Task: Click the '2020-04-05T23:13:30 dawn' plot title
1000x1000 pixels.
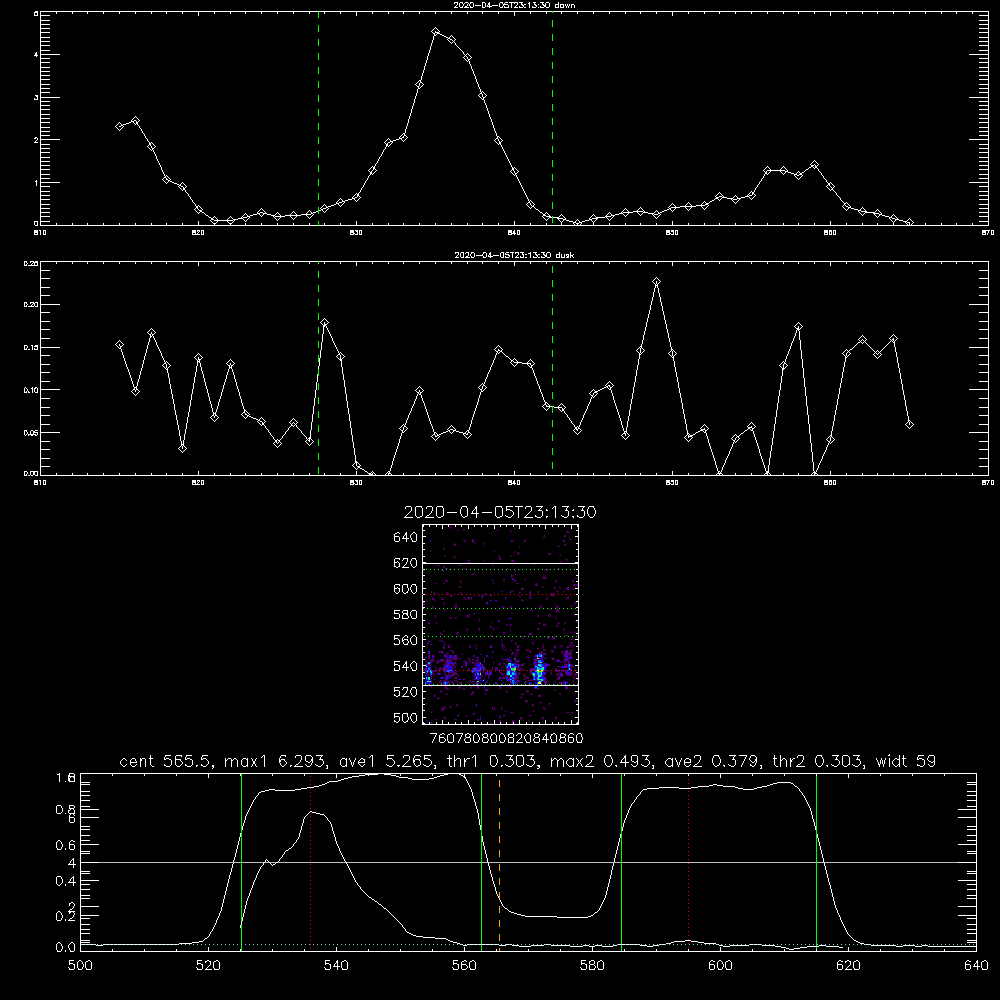Action: 514,5
